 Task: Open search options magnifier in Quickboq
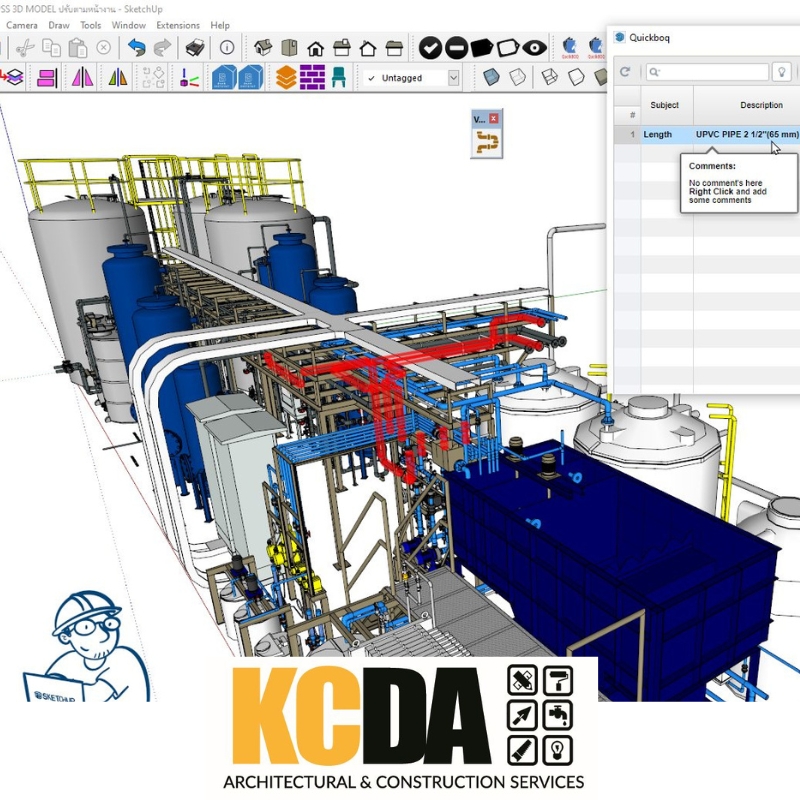[653, 72]
